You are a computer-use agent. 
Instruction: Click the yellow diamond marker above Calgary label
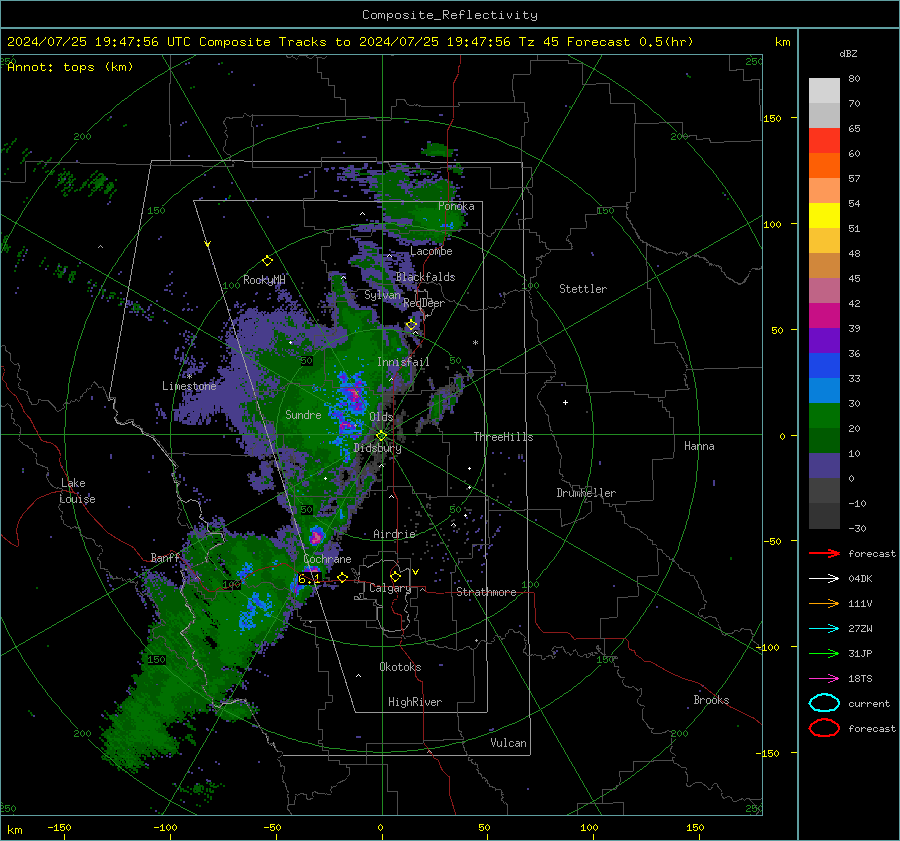click(395, 576)
